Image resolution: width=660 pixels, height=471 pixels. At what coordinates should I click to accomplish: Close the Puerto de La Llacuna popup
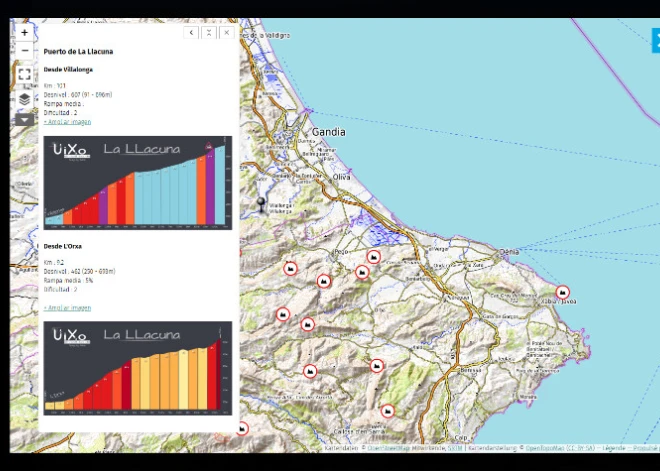click(227, 33)
